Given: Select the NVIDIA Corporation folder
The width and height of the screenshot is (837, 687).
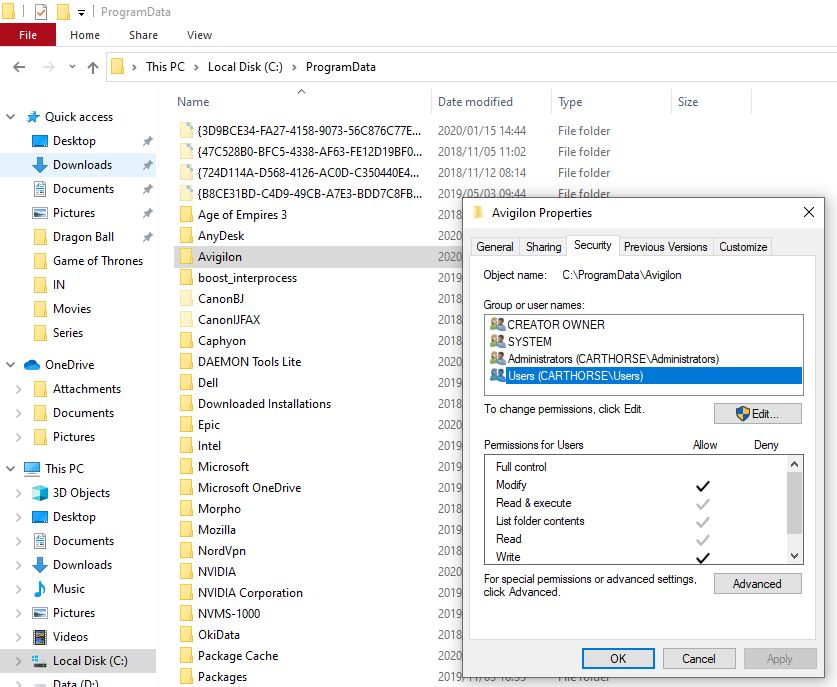Looking at the screenshot, I should [x=250, y=593].
